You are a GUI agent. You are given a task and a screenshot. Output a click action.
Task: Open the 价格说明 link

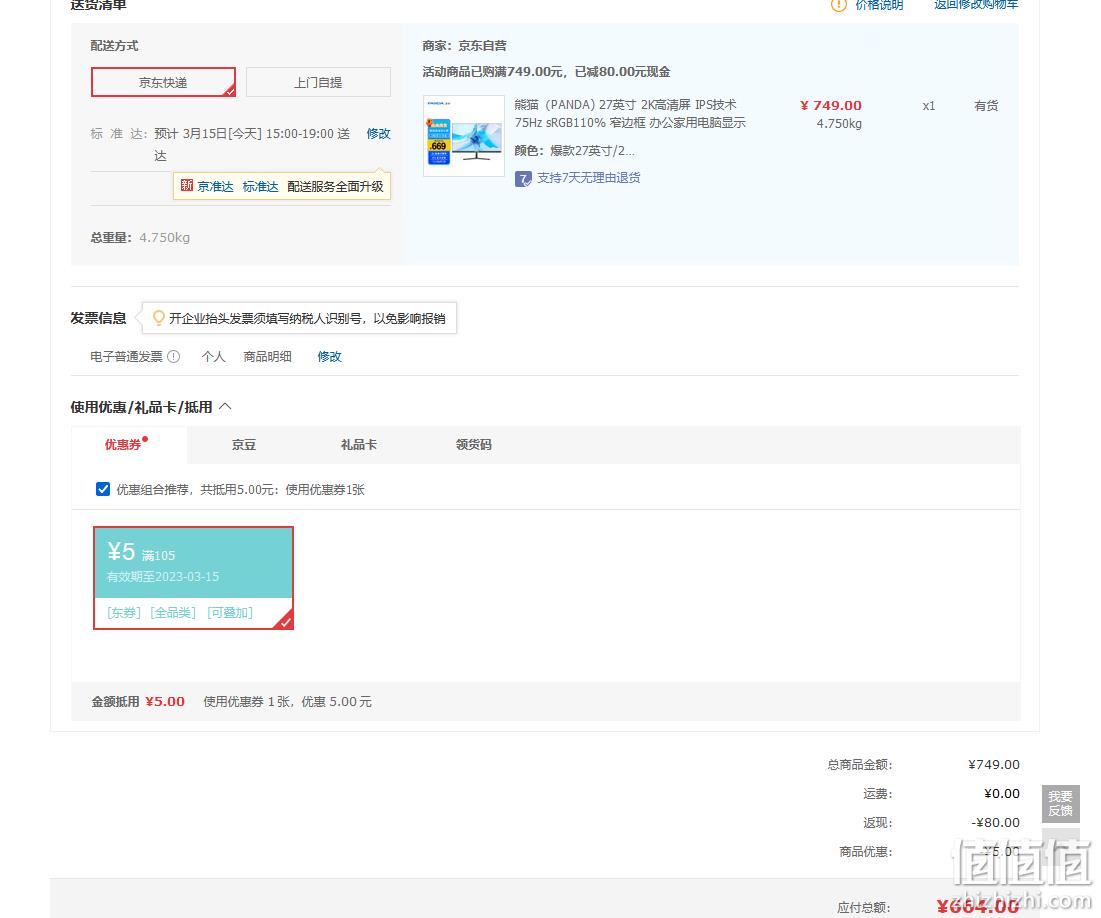click(879, 5)
